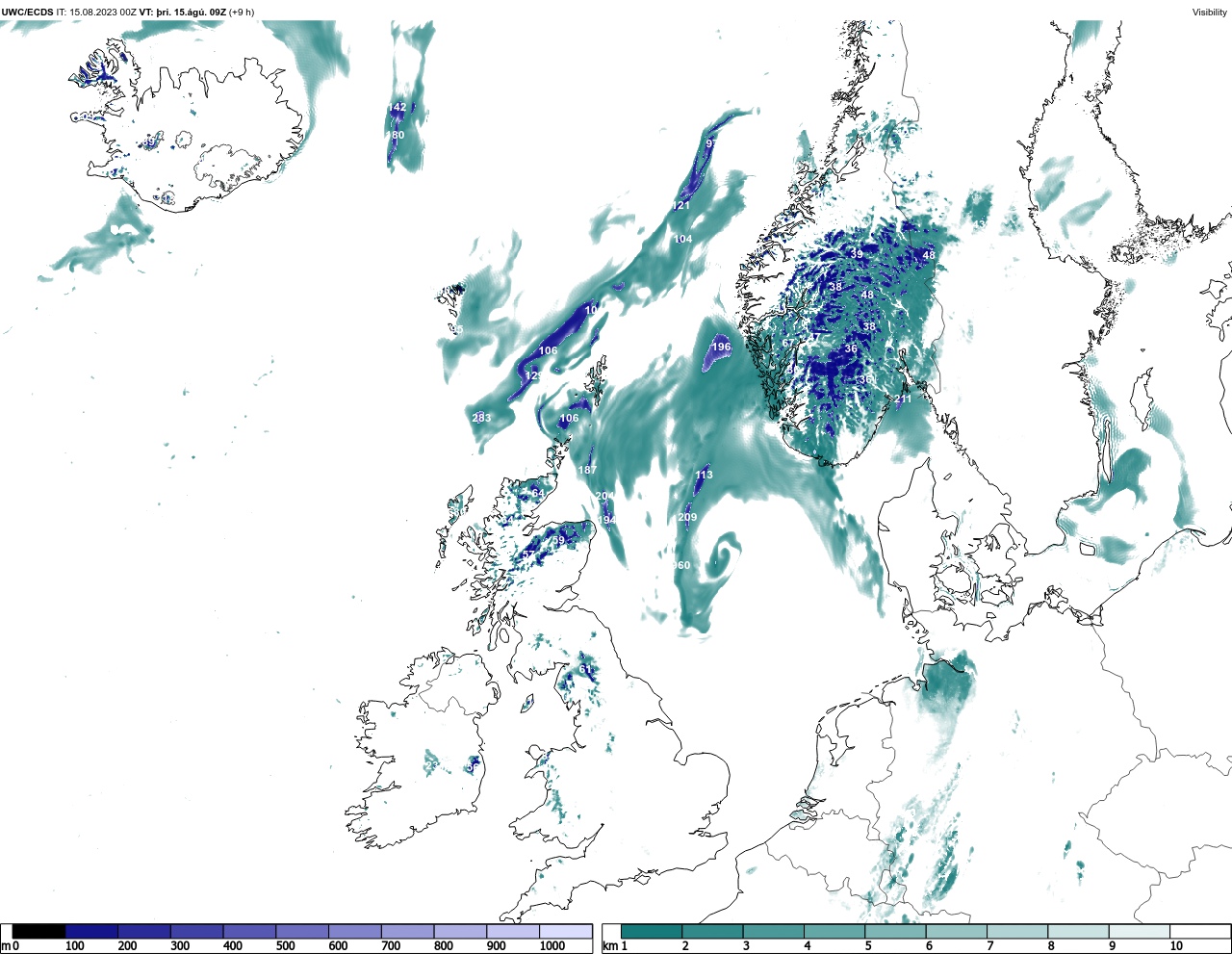Select the darkest blue 100–200 m legend swatch
This screenshot has width=1232, height=954.
coord(91,931)
